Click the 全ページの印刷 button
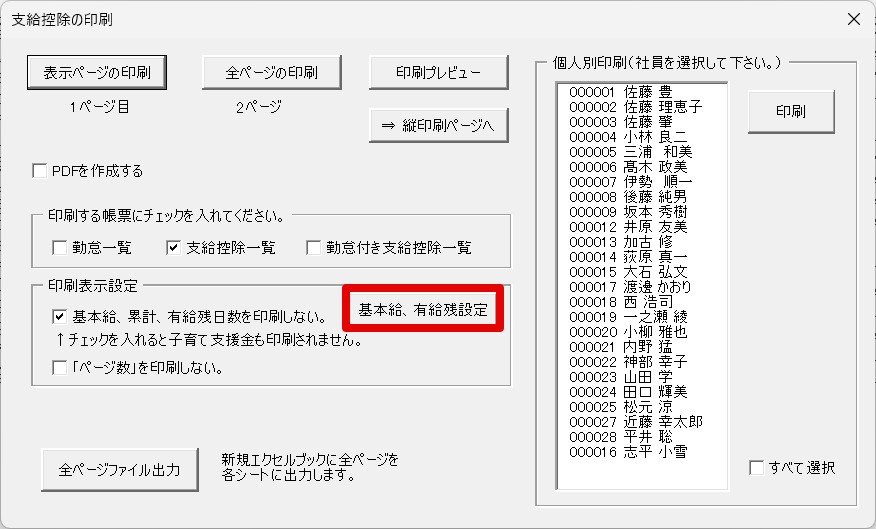The height and width of the screenshot is (529, 876). [272, 72]
